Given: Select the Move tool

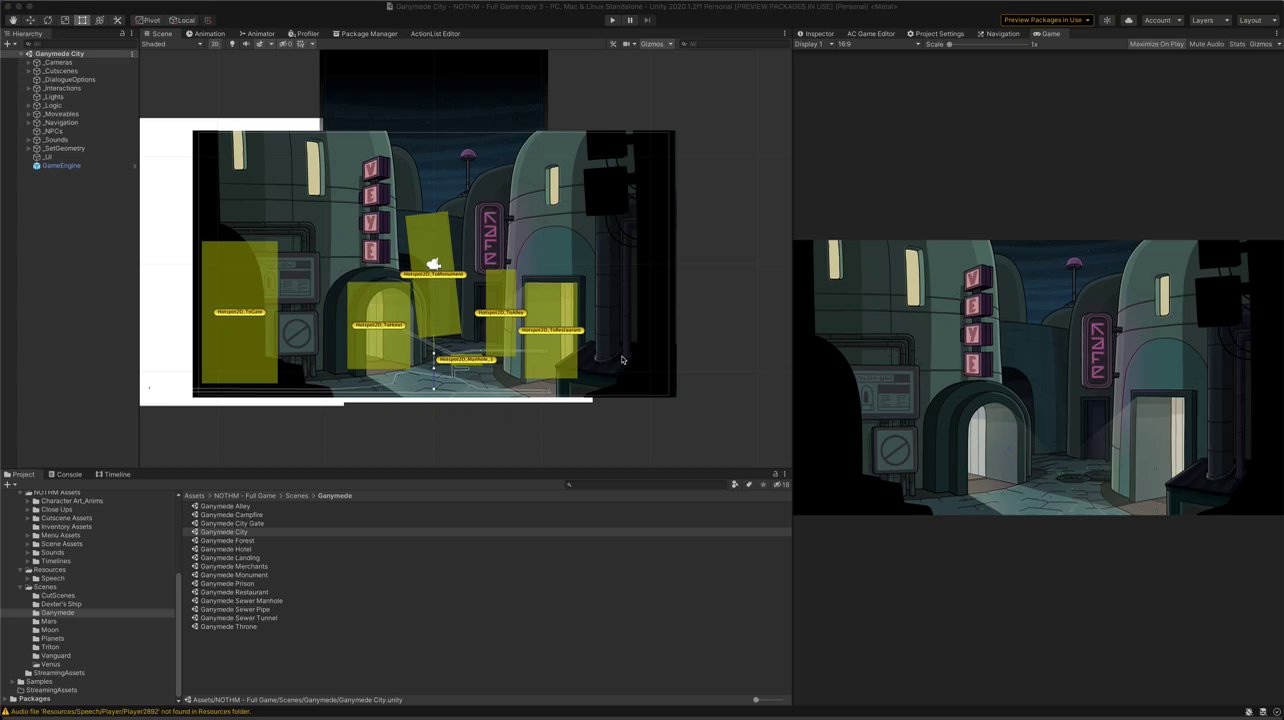Looking at the screenshot, I should click(x=30, y=20).
